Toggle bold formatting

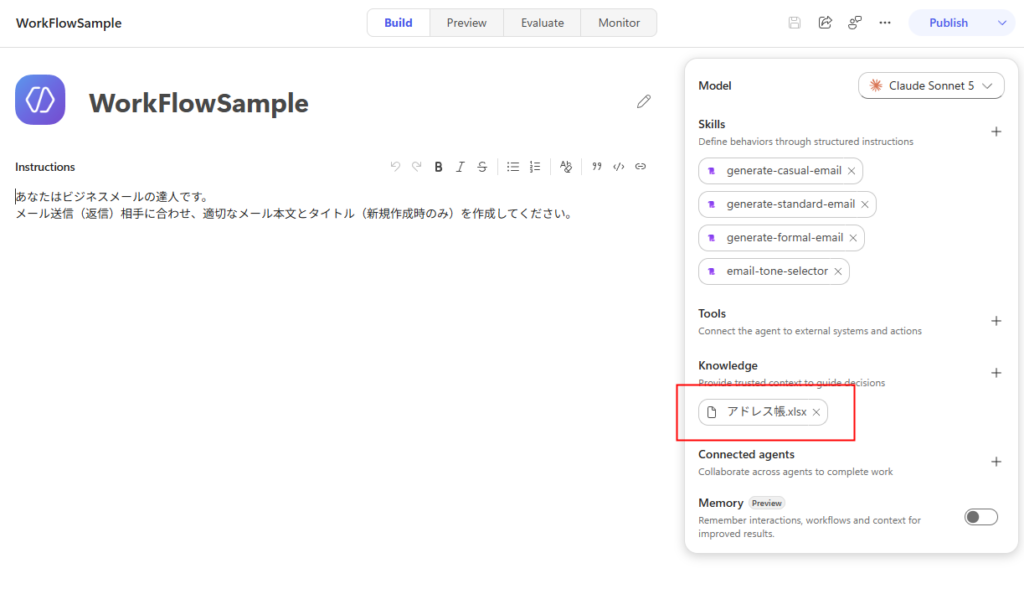pos(439,167)
